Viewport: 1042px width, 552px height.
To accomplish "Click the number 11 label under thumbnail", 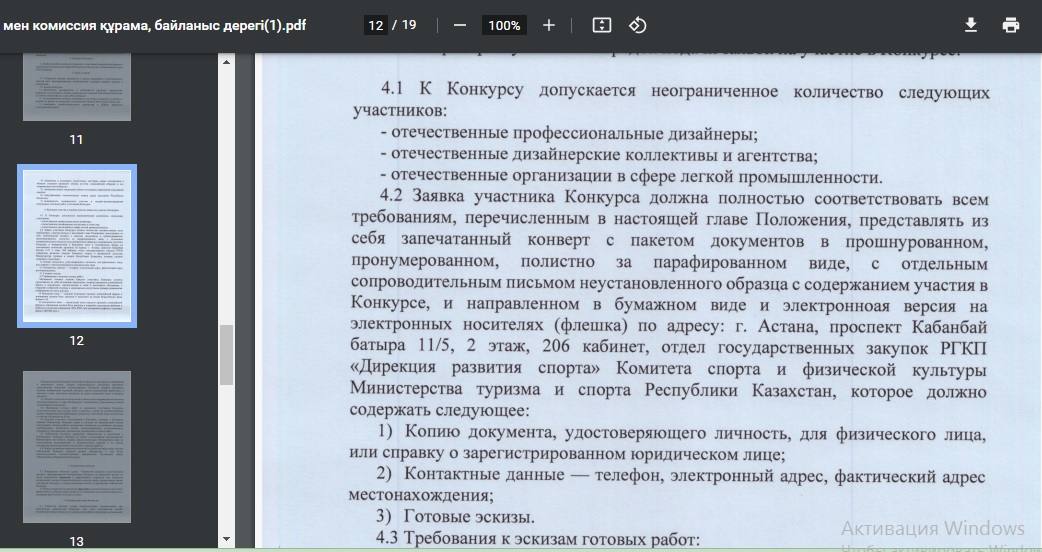I will tap(77, 139).
